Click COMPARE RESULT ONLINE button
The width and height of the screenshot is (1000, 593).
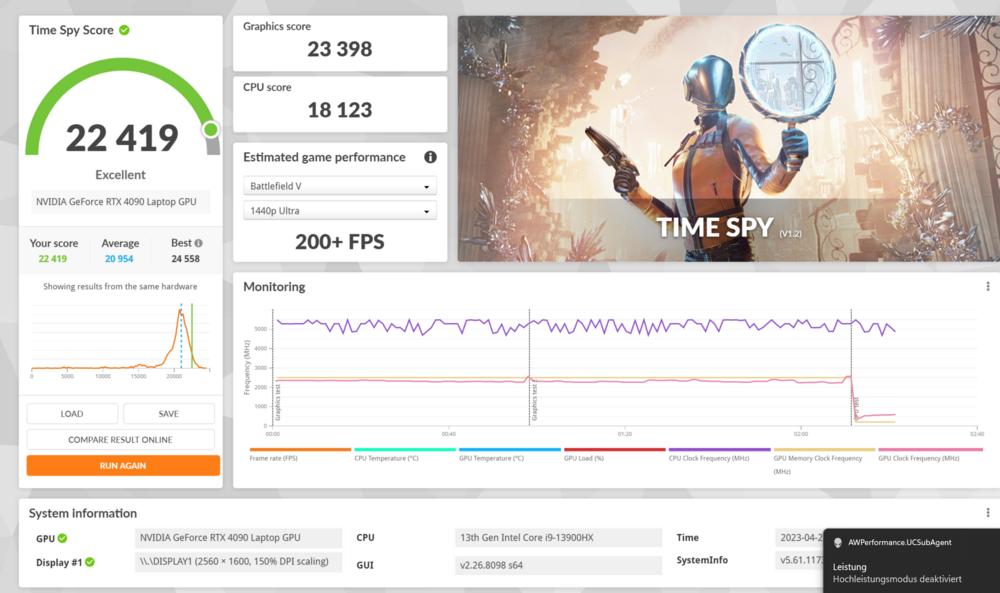coord(120,440)
